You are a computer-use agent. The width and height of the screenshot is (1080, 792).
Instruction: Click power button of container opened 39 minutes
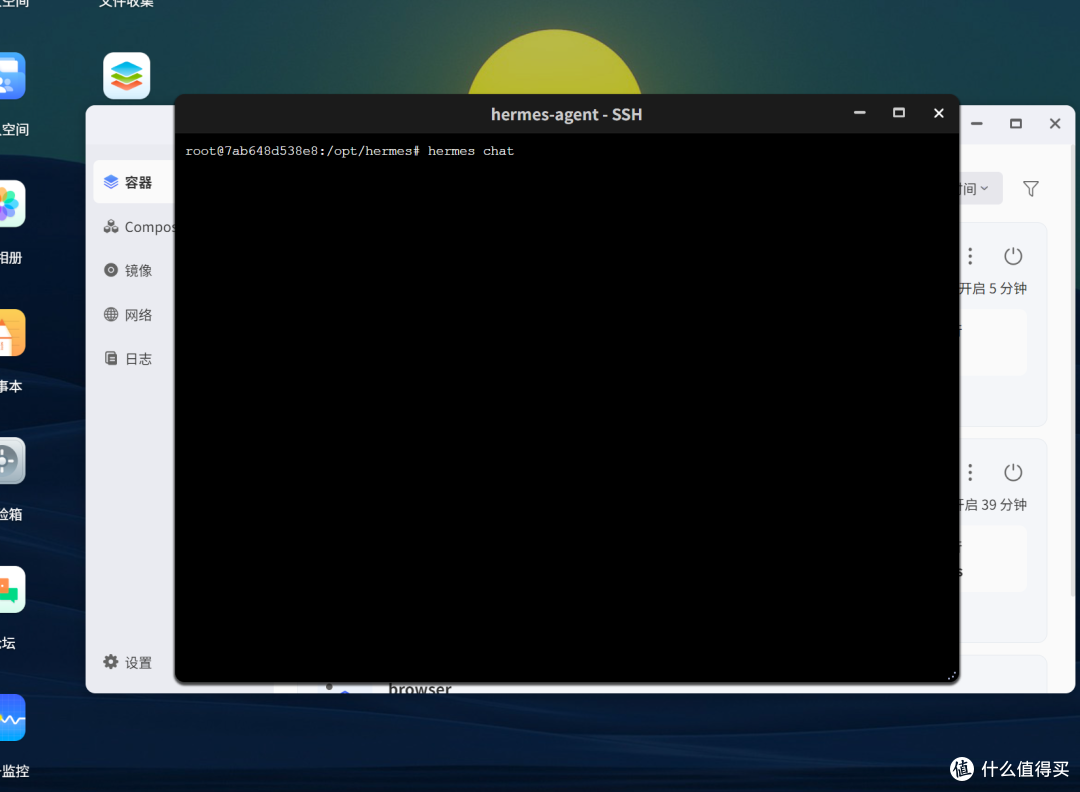pos(1012,472)
